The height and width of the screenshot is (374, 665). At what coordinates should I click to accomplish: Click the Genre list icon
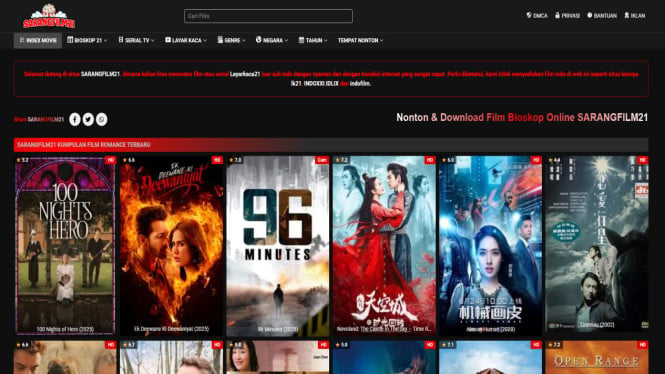point(220,40)
